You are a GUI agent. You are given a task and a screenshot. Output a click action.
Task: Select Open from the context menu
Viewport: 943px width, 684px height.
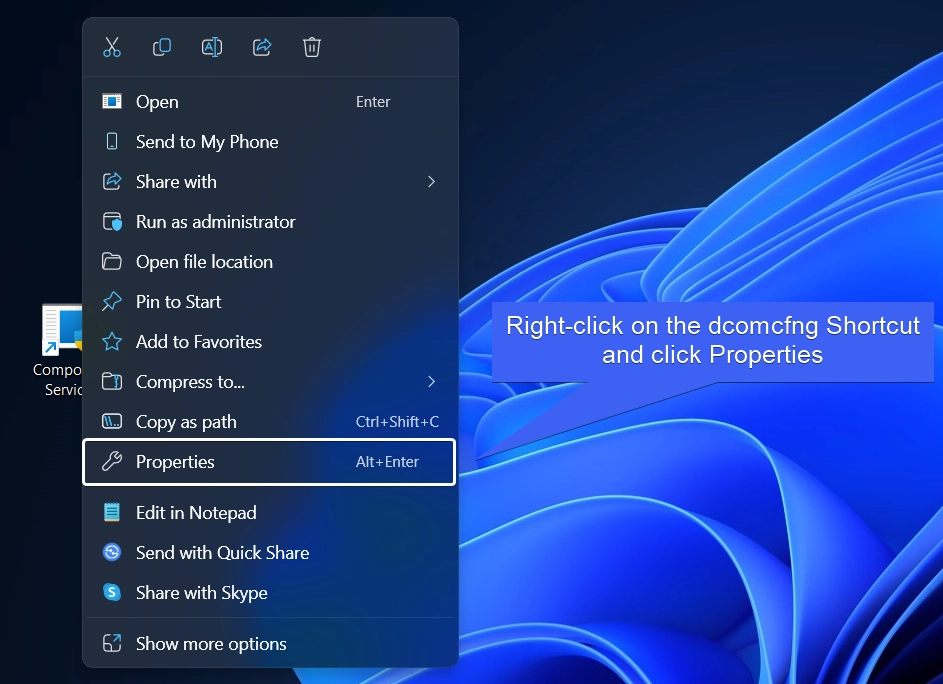[270, 102]
